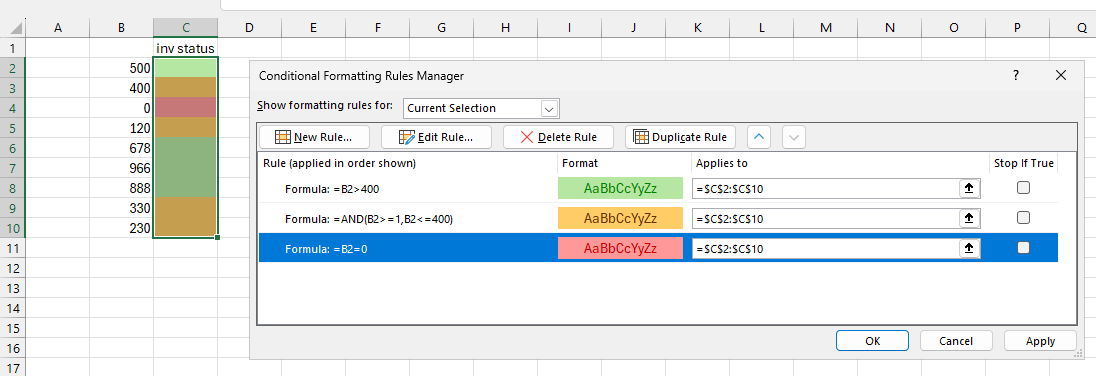Select rule Formula: =B2=0

pos(658,248)
